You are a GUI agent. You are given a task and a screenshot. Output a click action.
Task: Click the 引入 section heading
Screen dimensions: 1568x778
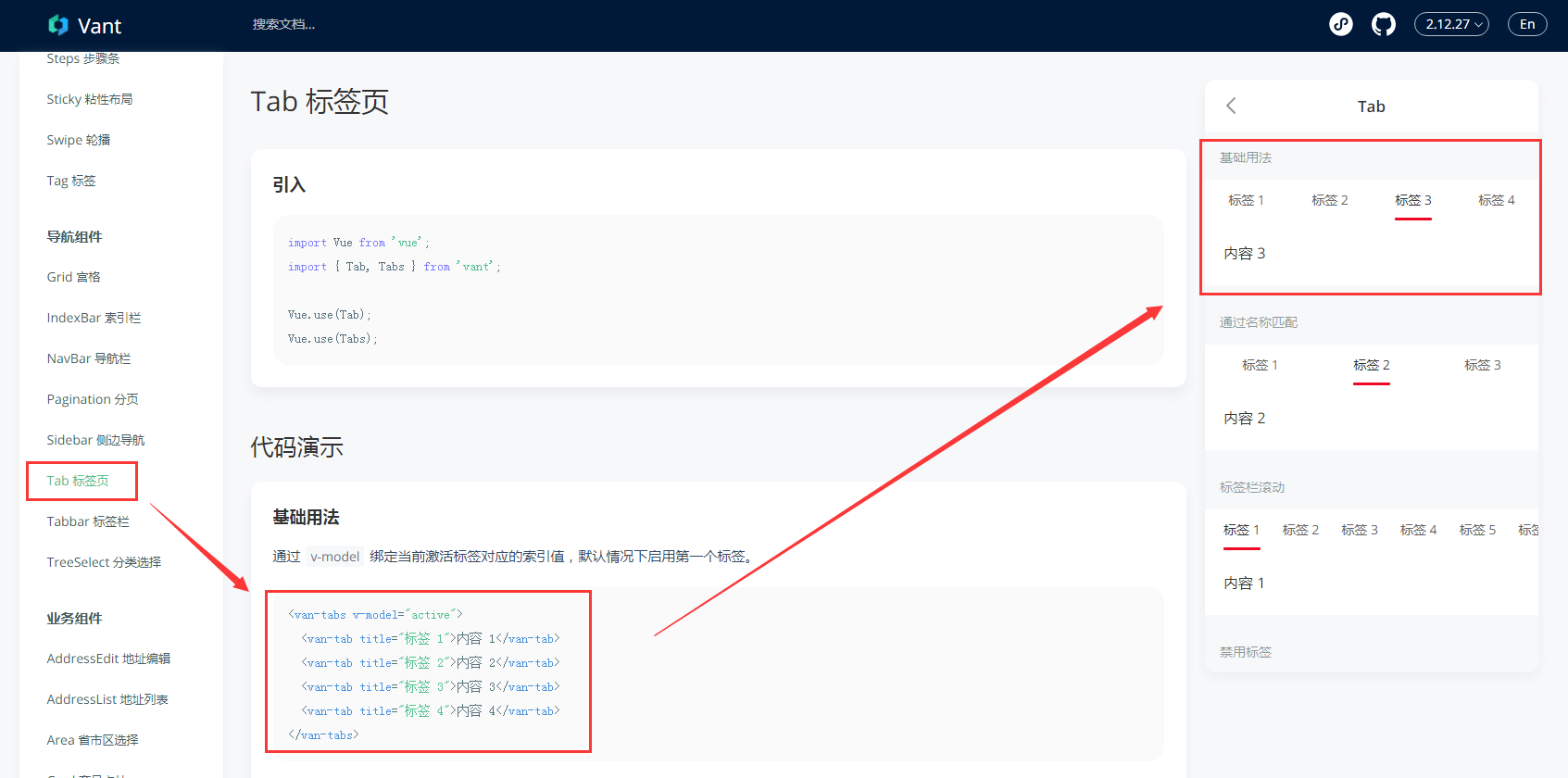(x=289, y=184)
